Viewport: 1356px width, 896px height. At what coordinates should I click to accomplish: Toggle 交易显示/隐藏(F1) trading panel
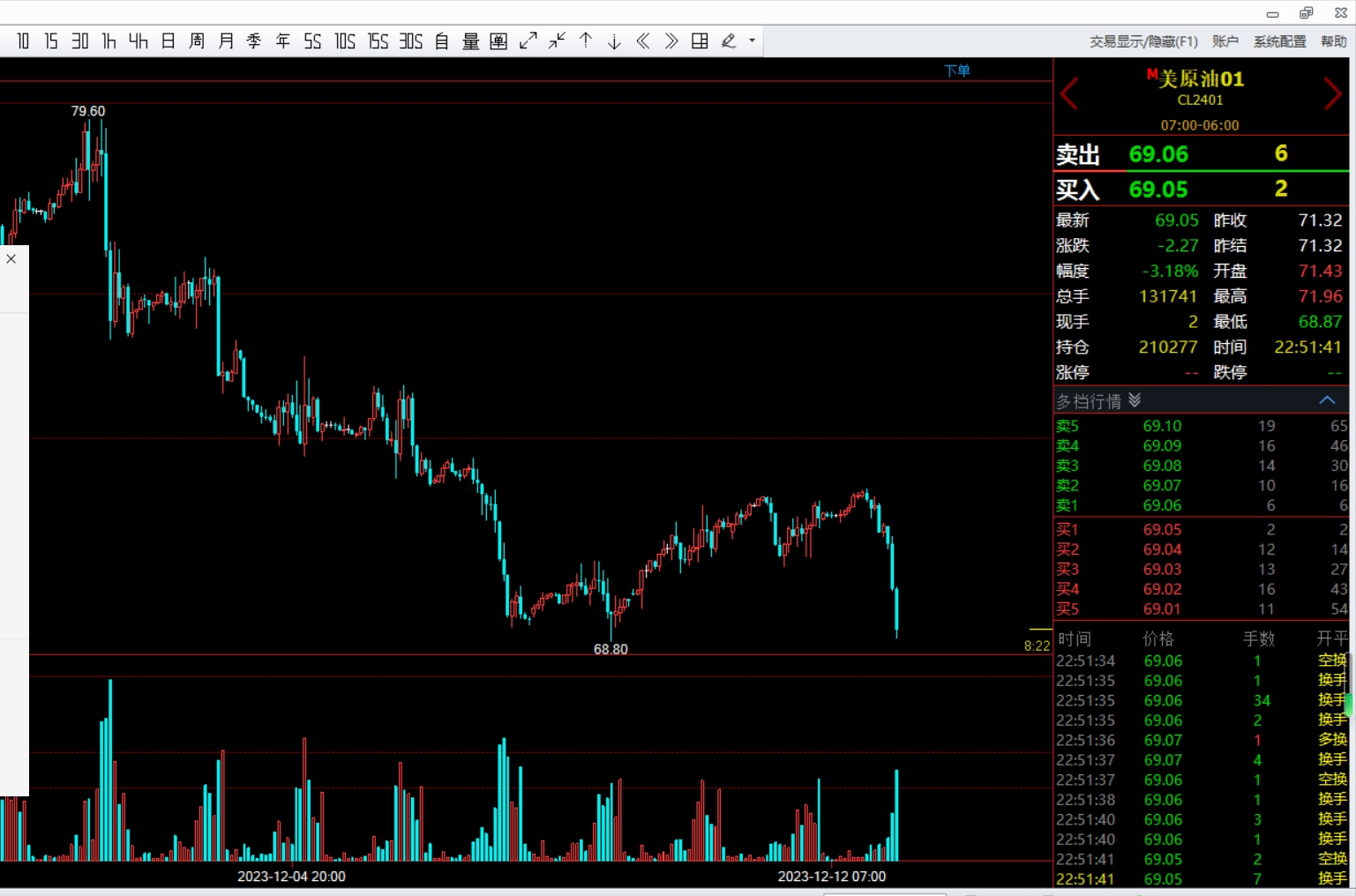click(x=1143, y=41)
